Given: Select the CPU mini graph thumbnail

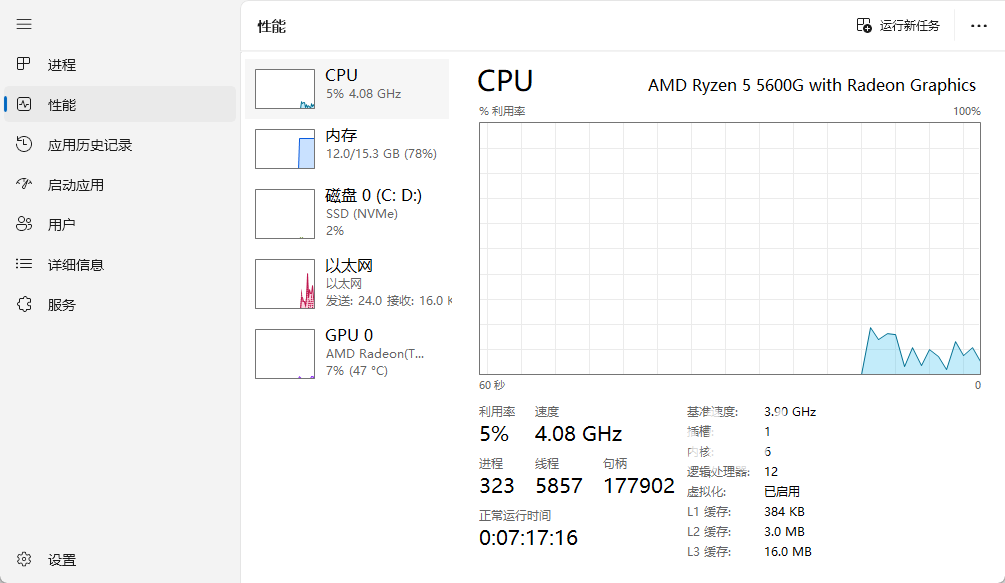Looking at the screenshot, I should [285, 89].
